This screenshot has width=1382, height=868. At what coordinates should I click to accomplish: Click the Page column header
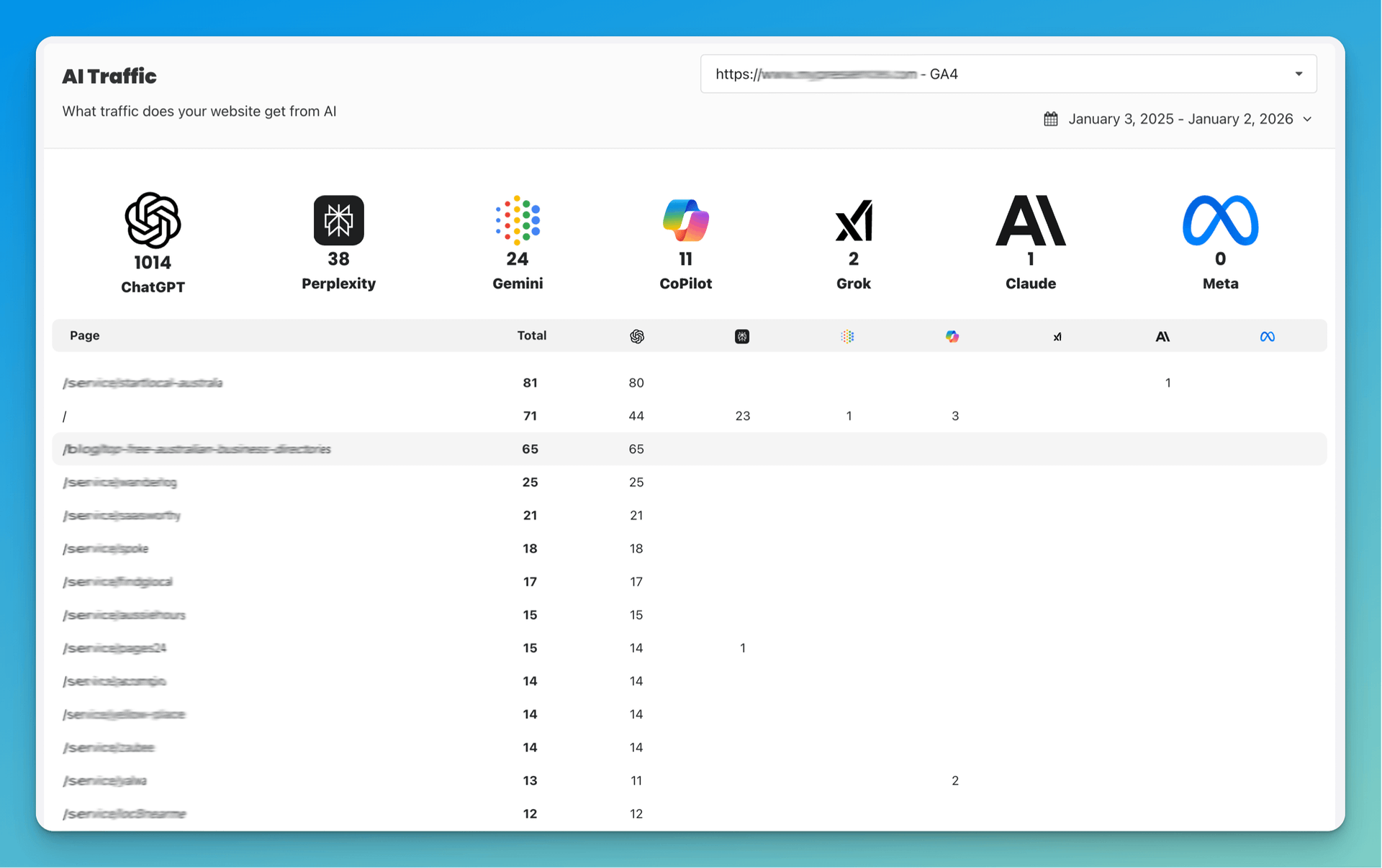pos(84,335)
